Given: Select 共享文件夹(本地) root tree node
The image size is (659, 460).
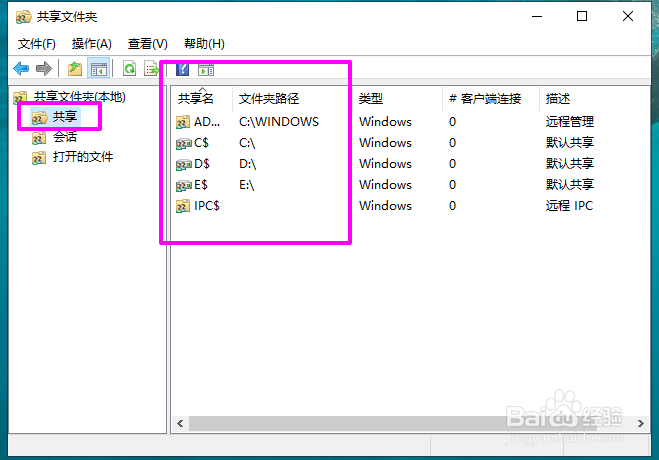Looking at the screenshot, I should [79, 97].
